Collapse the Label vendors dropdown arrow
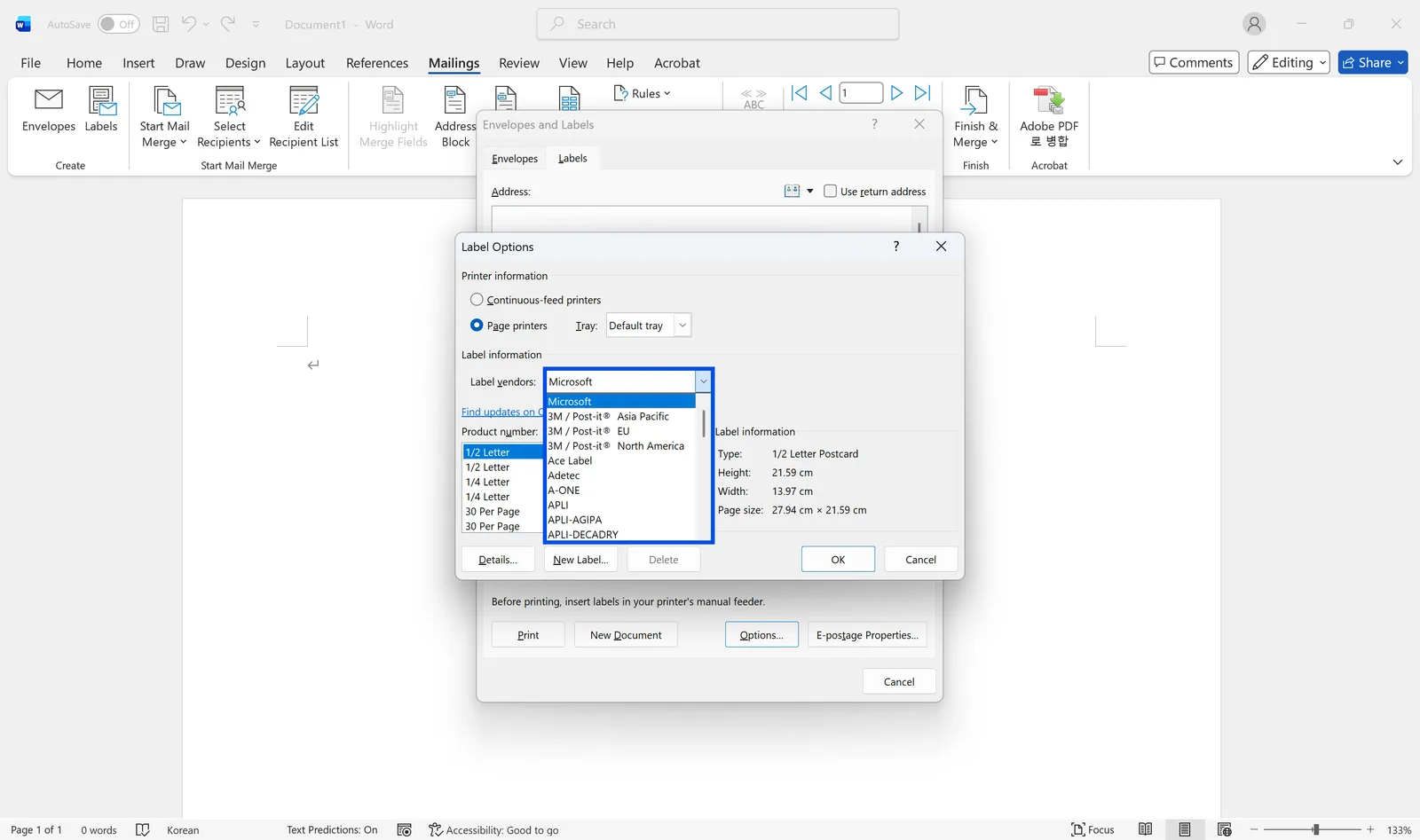 703,382
